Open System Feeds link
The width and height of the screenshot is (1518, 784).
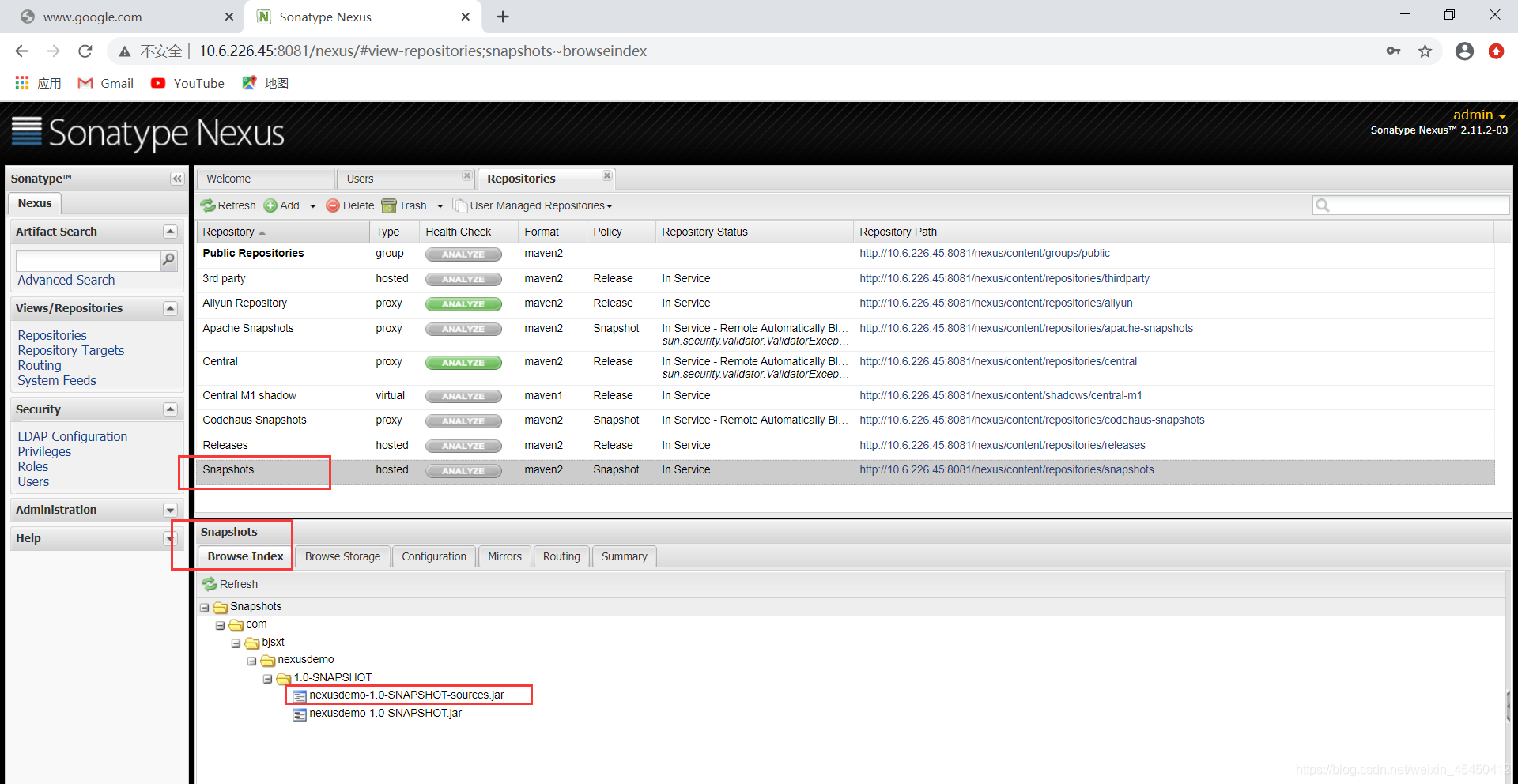tap(57, 380)
